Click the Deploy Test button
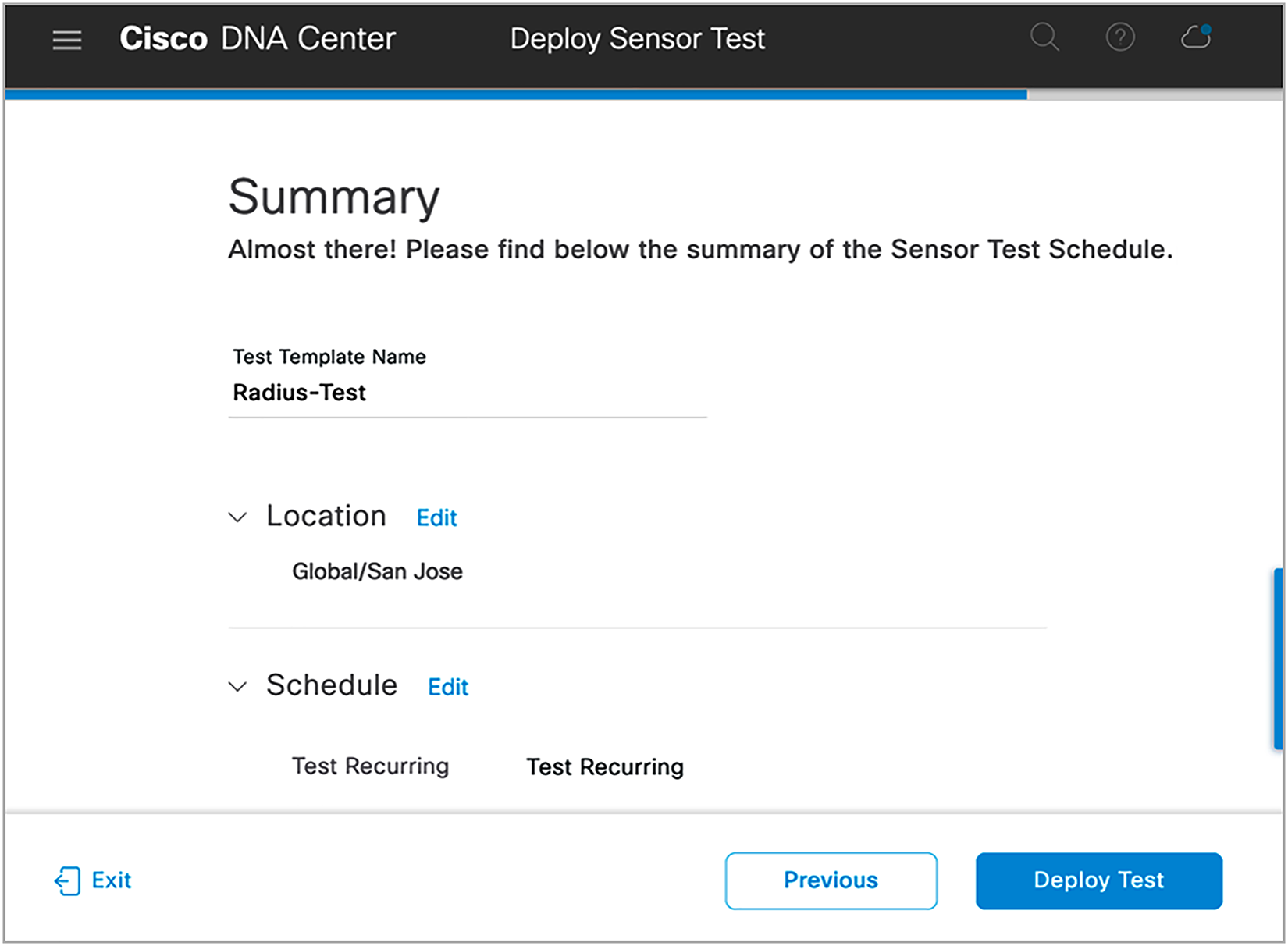This screenshot has height=946, width=1288. click(1098, 880)
